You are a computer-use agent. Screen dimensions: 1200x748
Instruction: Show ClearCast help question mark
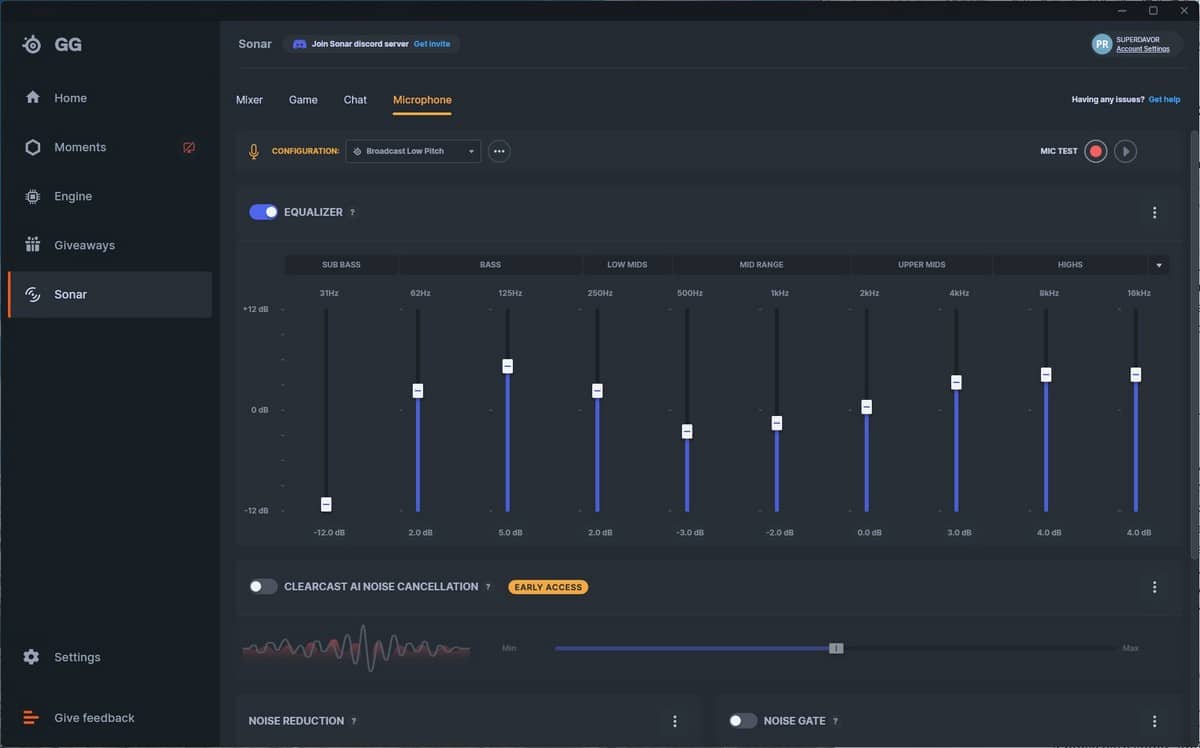pos(488,587)
